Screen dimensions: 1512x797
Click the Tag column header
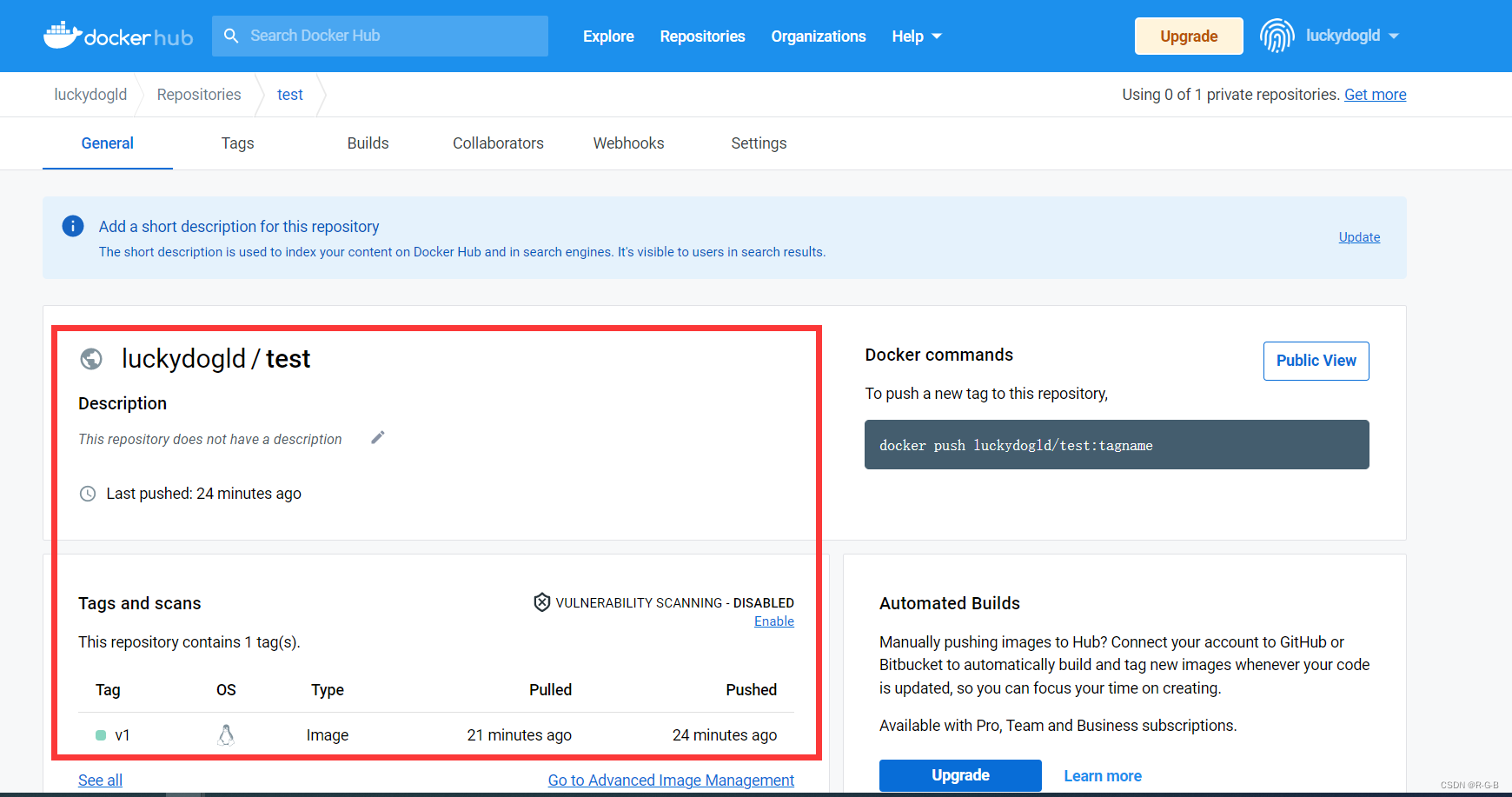[x=108, y=690]
